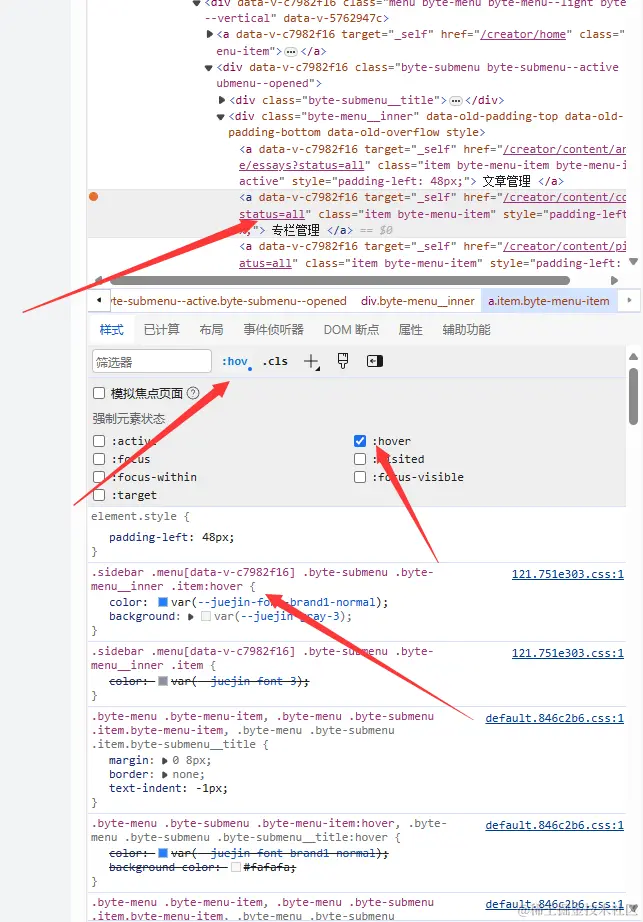Expand the margin shorthand property triangle
The height and width of the screenshot is (922, 643).
click(165, 760)
